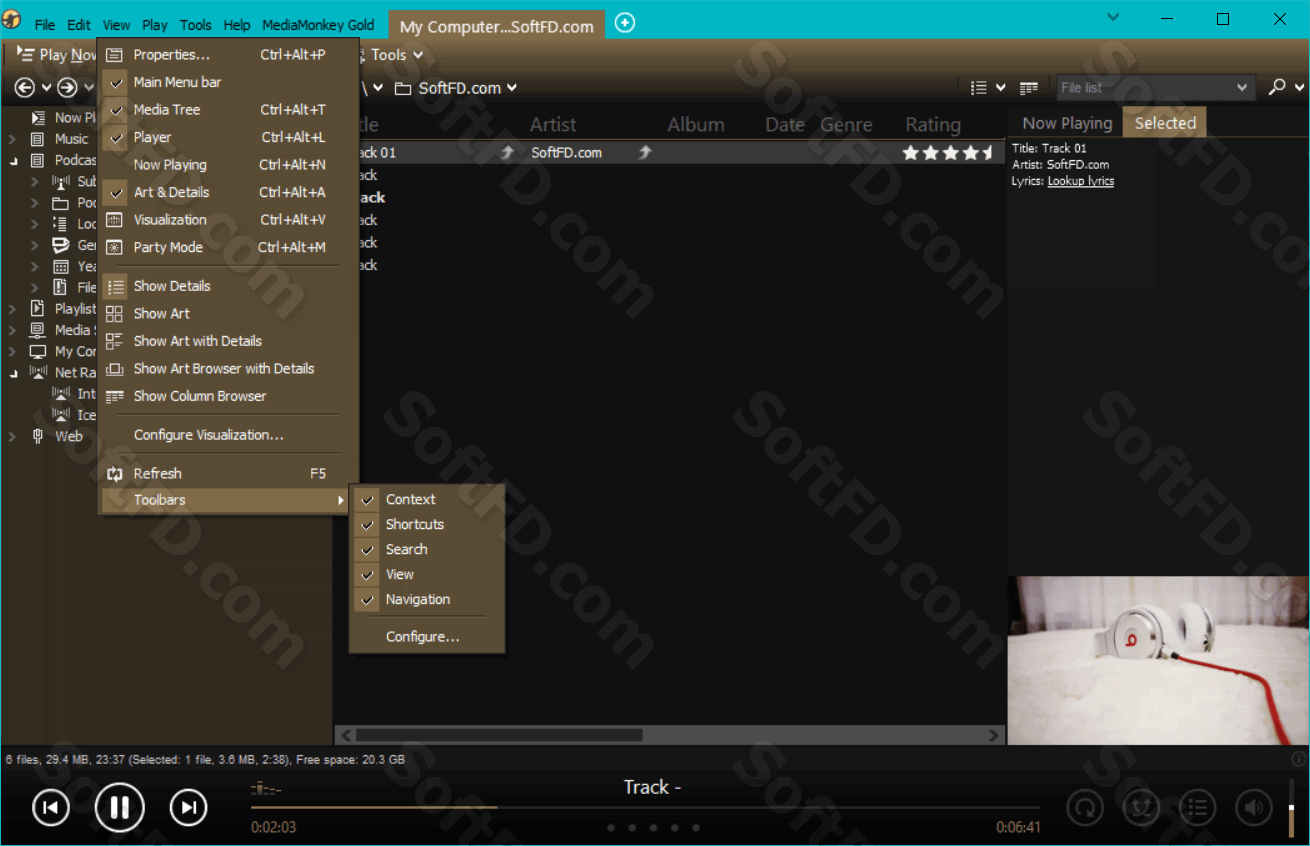Open the view mode dropdown arrow

(x=1001, y=88)
